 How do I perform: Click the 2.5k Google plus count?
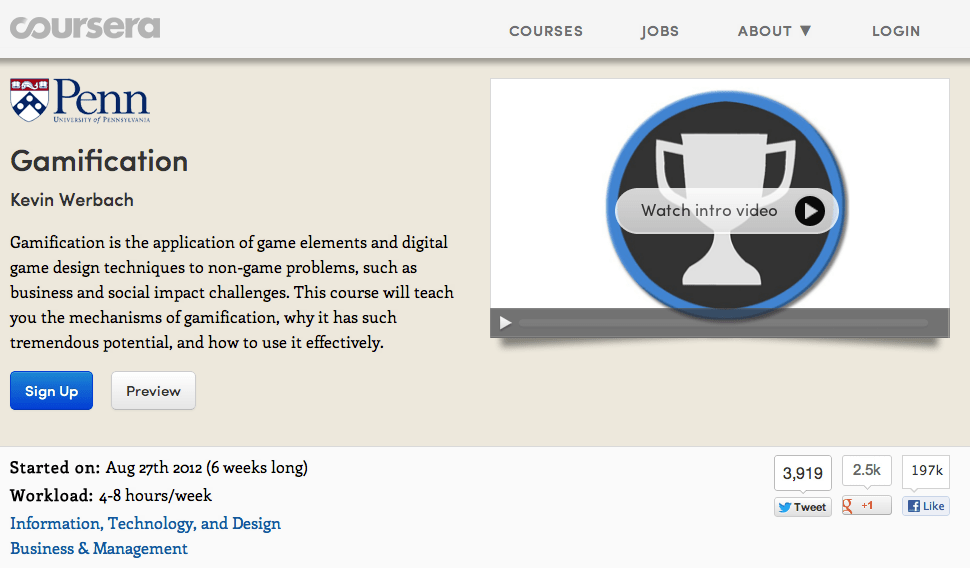tap(866, 470)
